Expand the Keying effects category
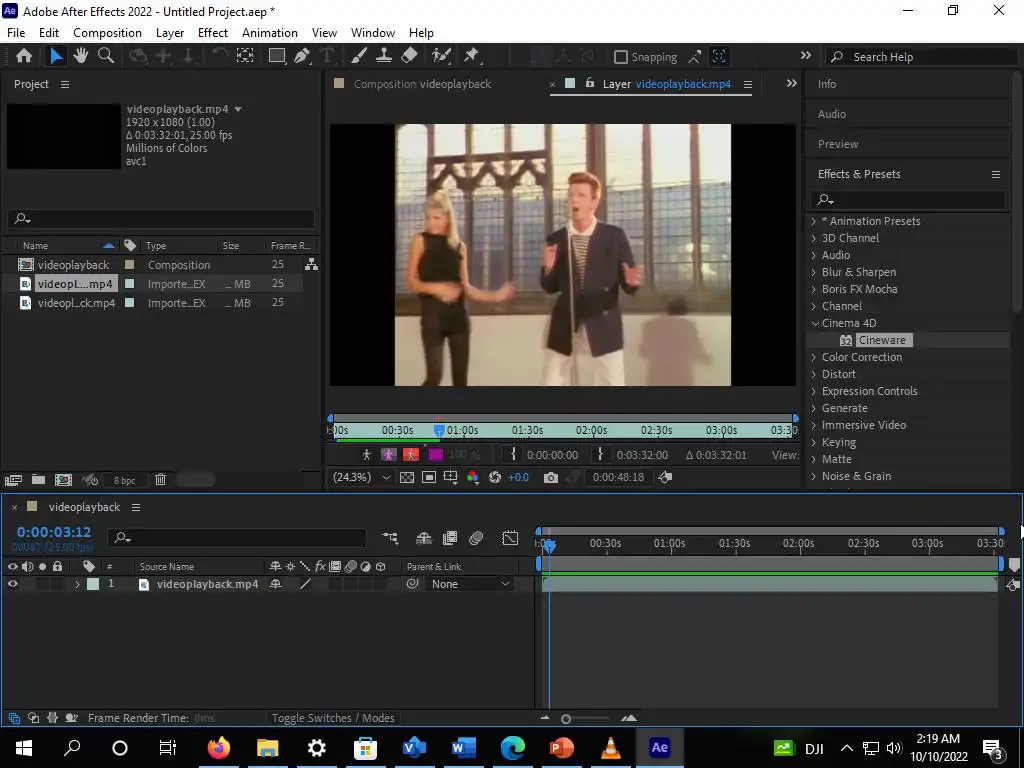Image resolution: width=1024 pixels, height=768 pixels. point(814,442)
